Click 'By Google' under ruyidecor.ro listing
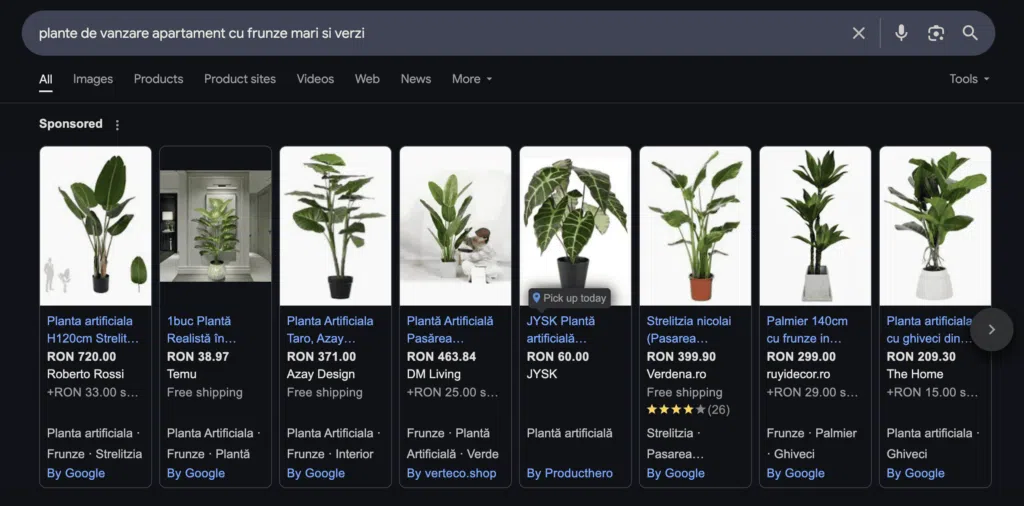Screen dimensions: 1024x506 [795, 473]
